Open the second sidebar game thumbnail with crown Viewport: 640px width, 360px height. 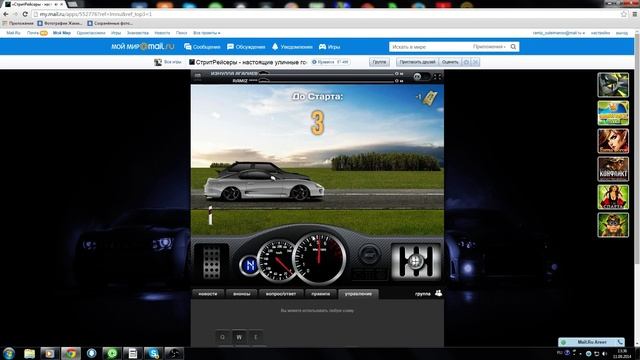pos(613,113)
